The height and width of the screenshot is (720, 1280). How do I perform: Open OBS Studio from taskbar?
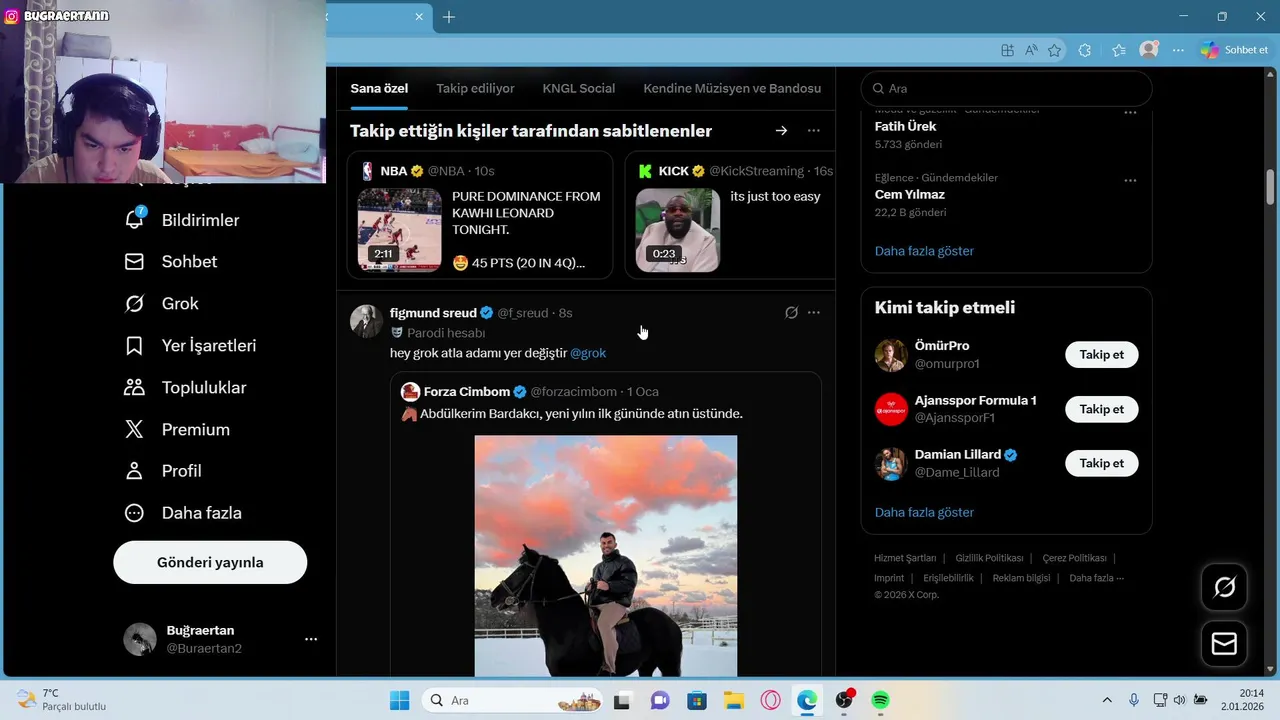(x=844, y=701)
